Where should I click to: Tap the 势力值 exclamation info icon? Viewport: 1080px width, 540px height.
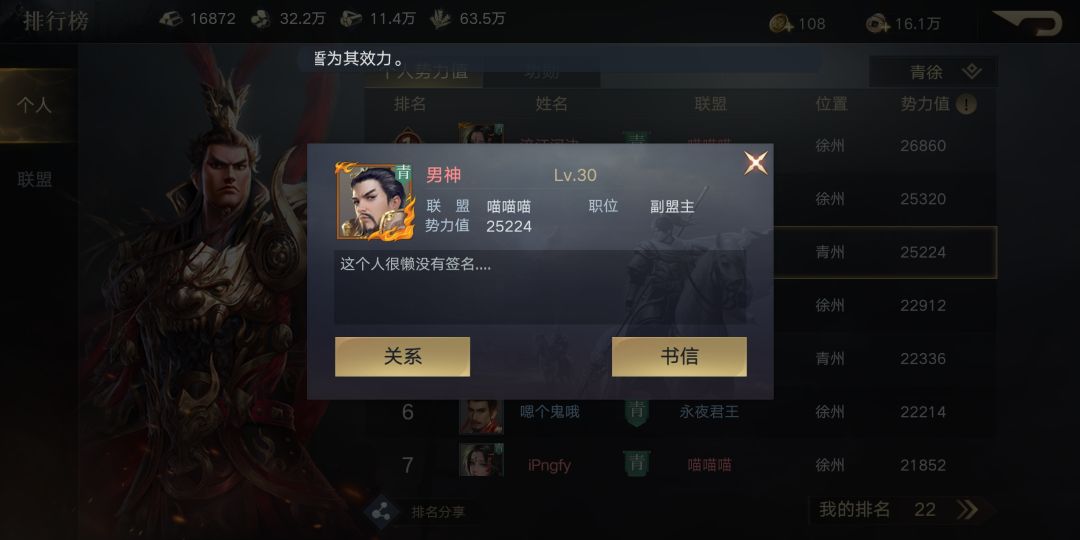[966, 105]
